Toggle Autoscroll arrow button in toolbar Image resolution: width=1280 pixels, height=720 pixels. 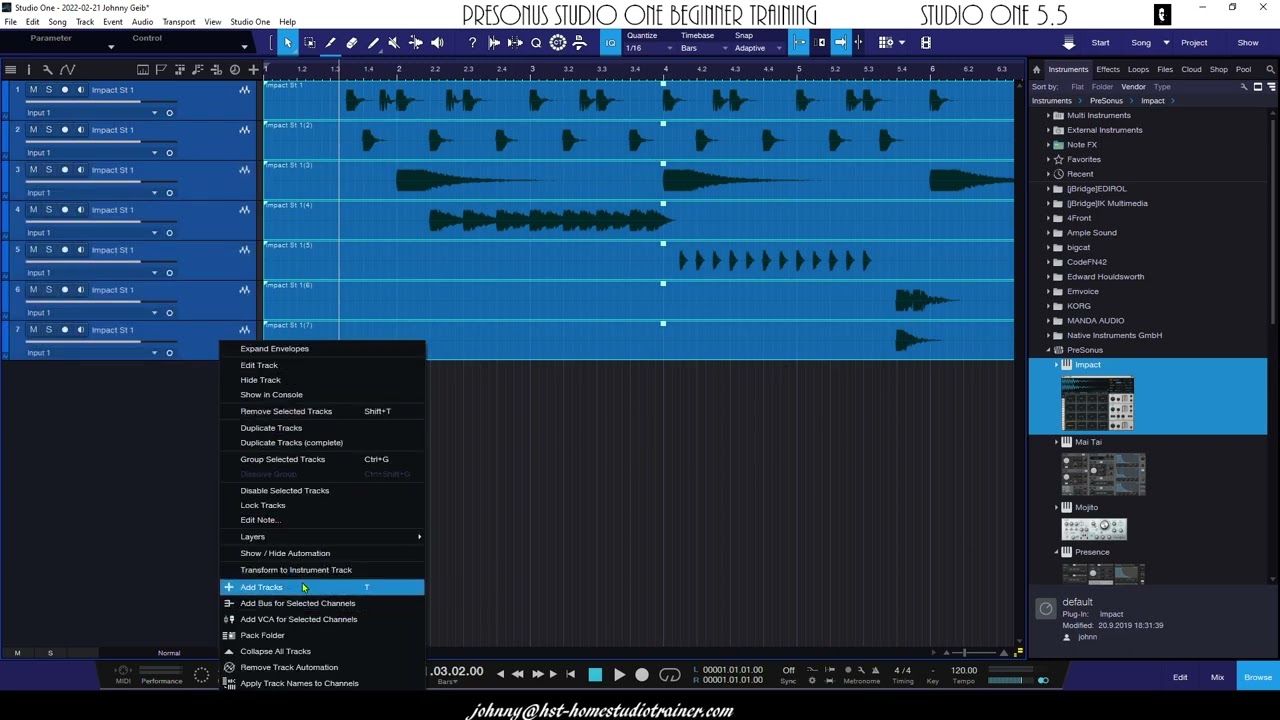(841, 43)
